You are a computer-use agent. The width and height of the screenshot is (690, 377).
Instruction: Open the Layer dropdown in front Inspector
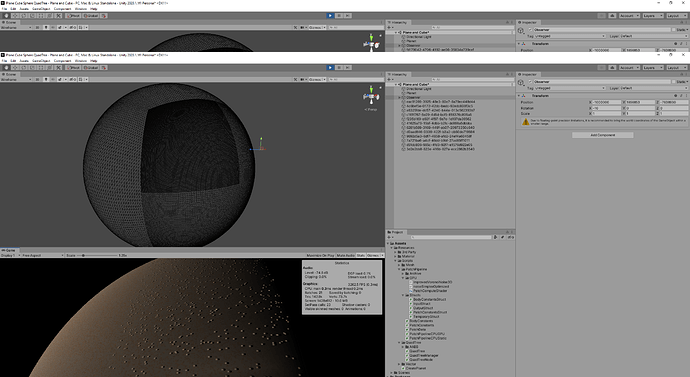(654, 88)
